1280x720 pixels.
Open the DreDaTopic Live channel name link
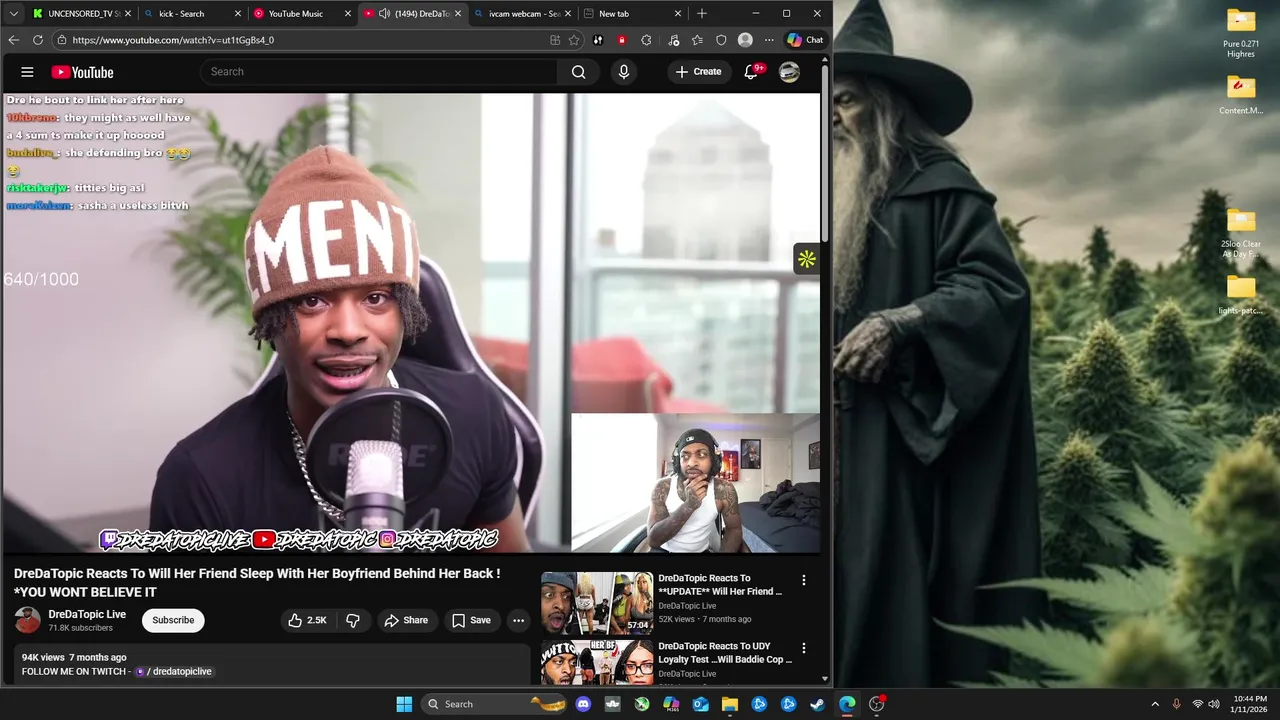[x=87, y=614]
